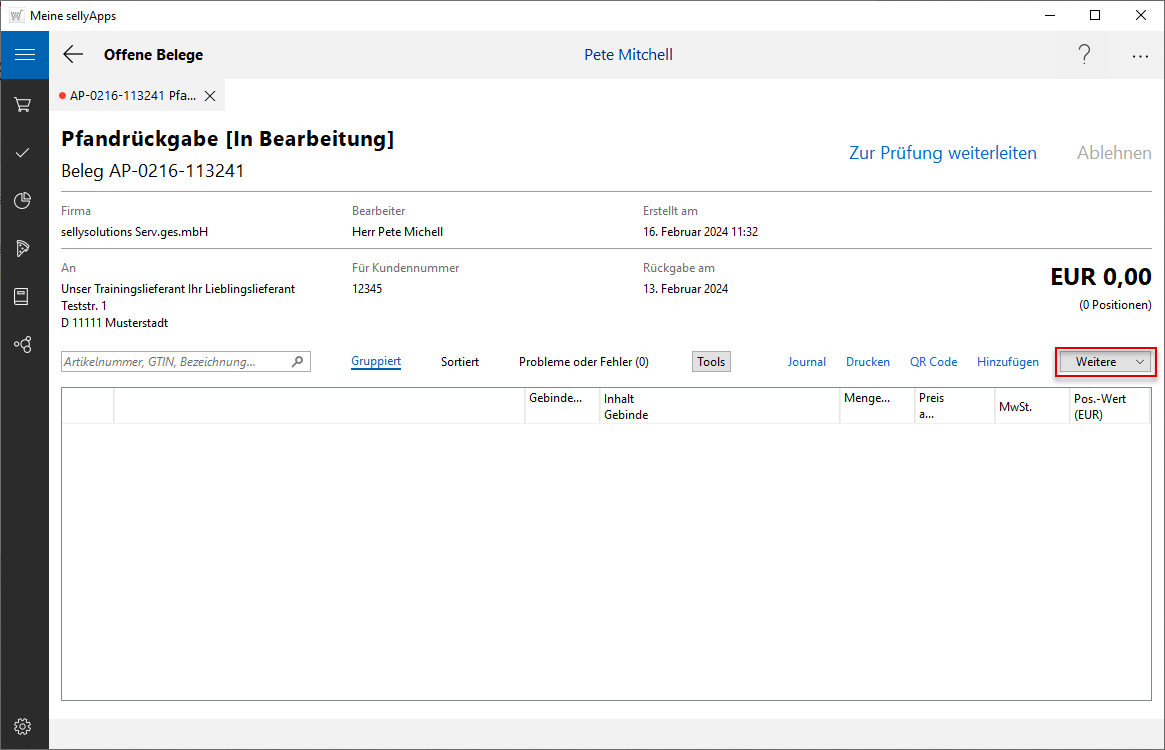
Task: Click the search magnifier icon
Action: tap(298, 362)
